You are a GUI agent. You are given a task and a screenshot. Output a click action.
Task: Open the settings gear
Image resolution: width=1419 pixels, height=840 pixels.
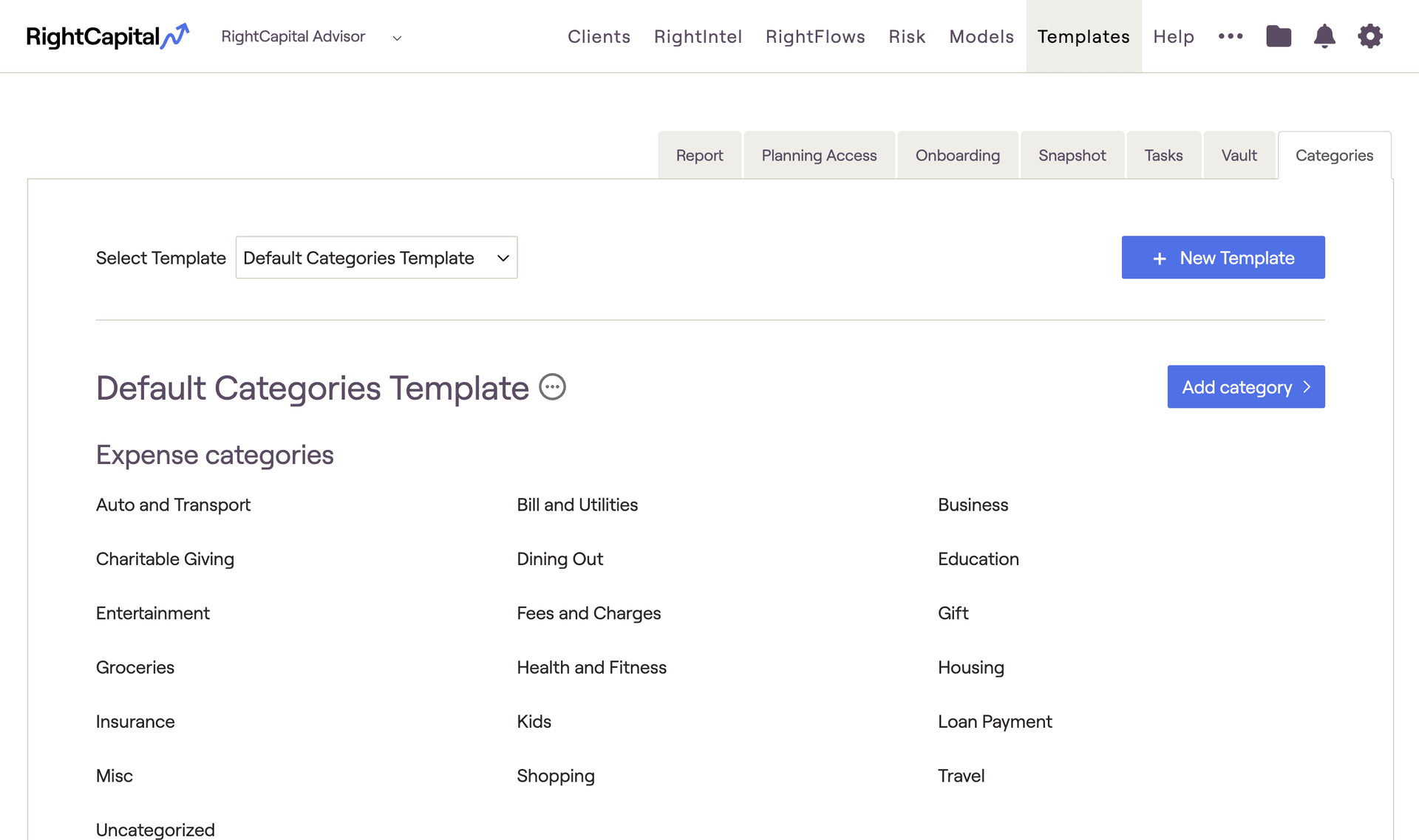click(1370, 36)
